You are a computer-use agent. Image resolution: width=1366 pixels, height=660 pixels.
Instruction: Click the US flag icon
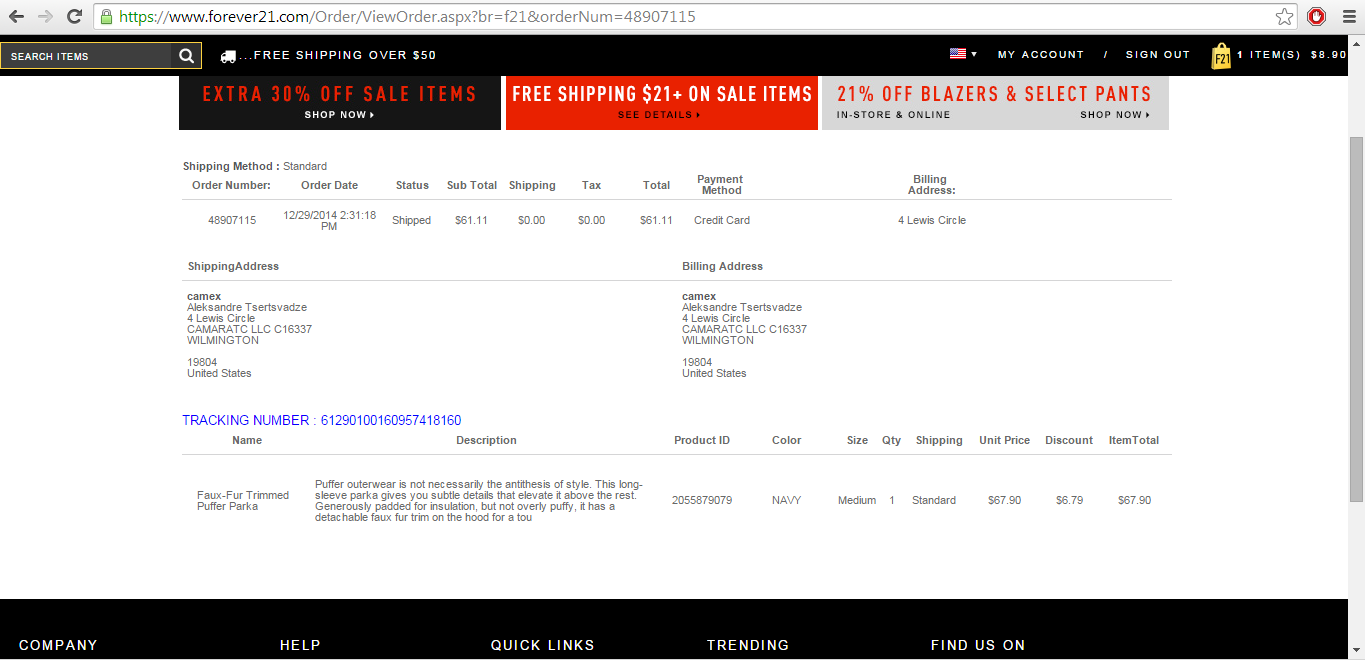coord(958,54)
